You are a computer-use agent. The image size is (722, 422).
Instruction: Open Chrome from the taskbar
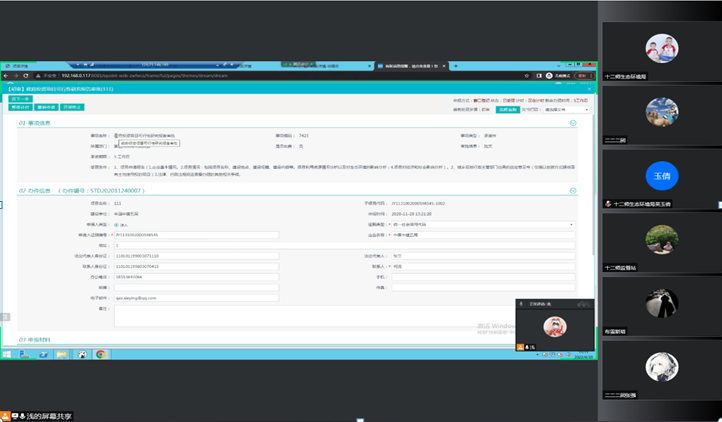click(x=99, y=354)
